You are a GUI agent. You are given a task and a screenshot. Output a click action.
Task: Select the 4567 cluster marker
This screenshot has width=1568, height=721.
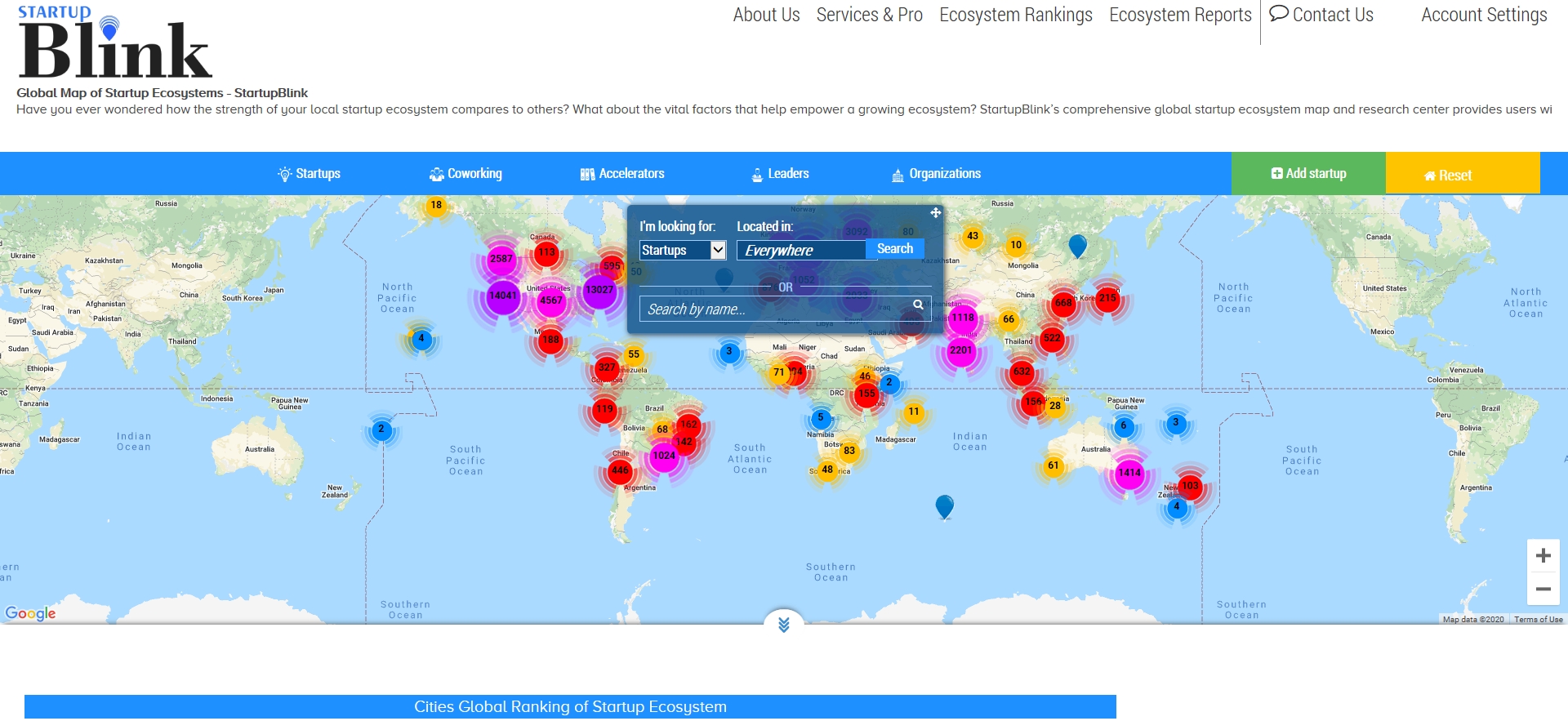coord(551,300)
